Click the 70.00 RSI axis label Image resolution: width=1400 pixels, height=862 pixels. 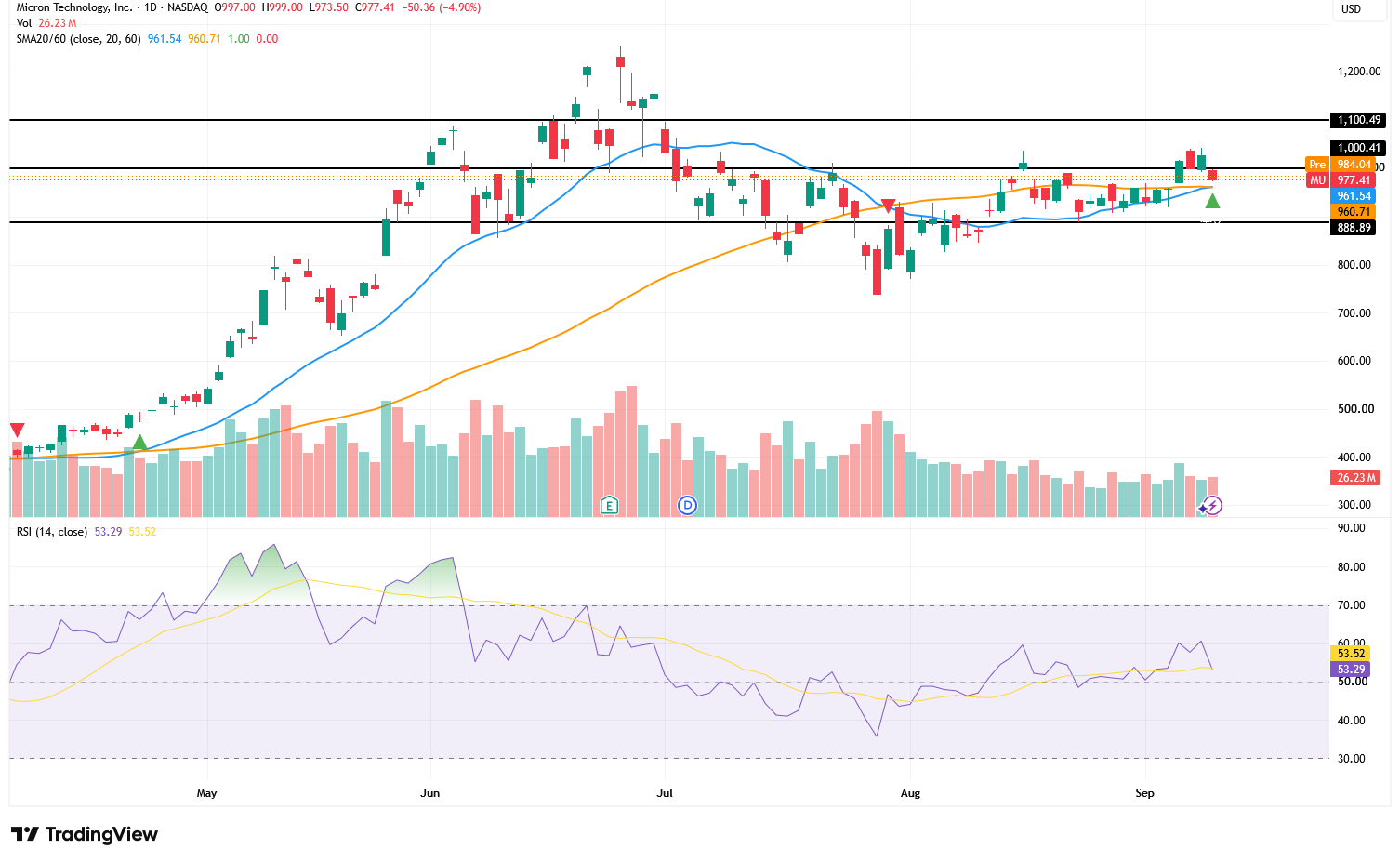[1351, 605]
